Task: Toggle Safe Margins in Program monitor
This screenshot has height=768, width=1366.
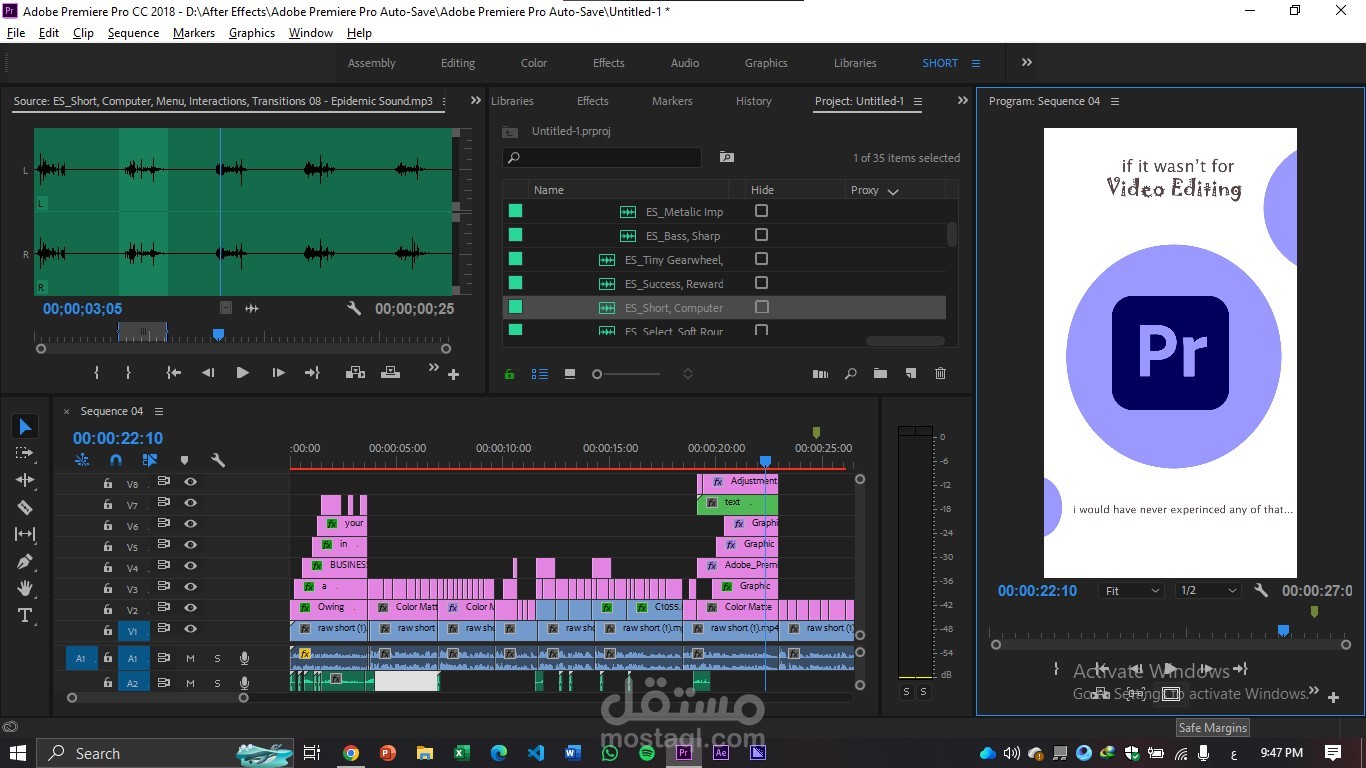Action: pyautogui.click(x=1170, y=694)
